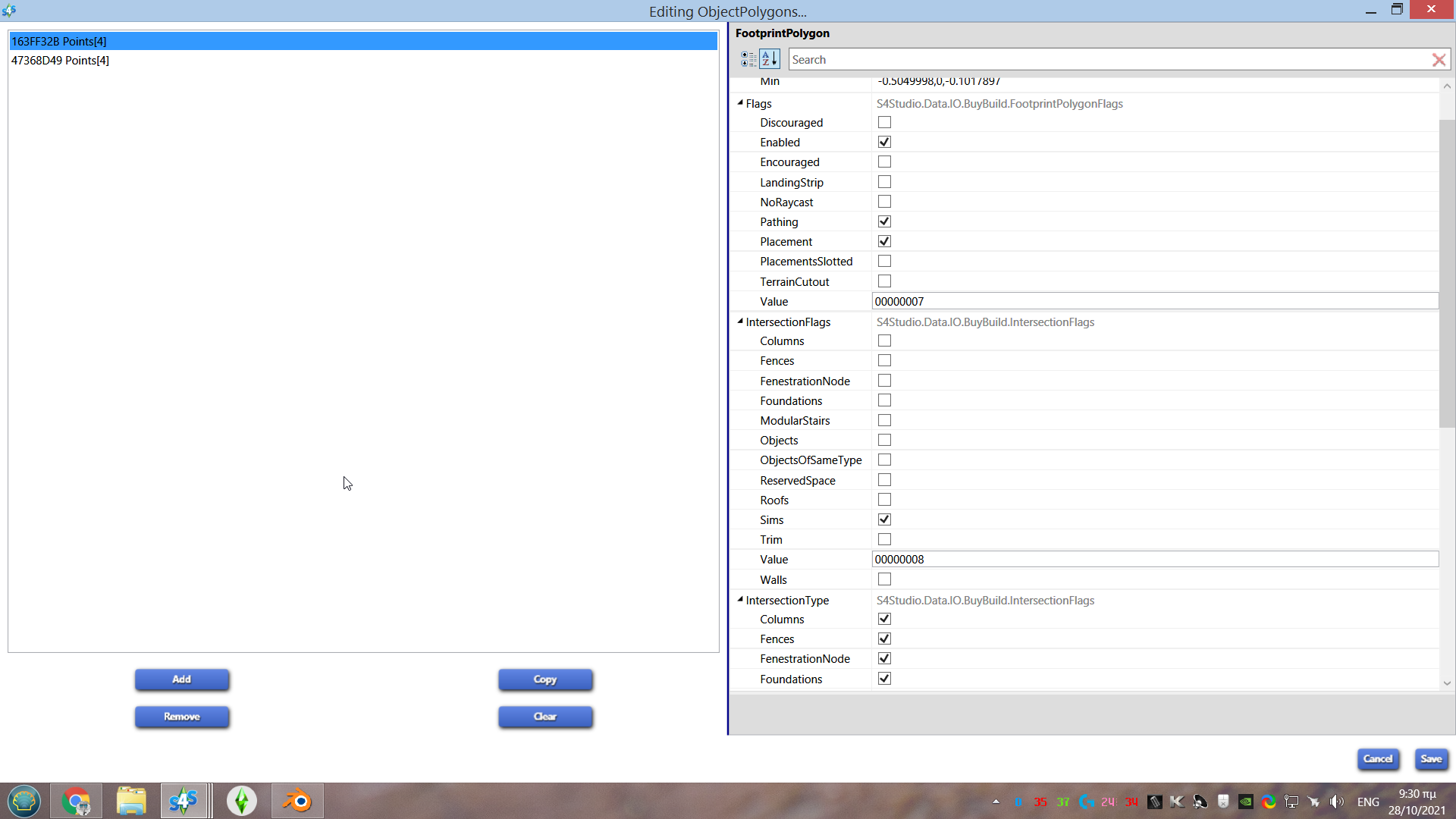This screenshot has width=1456, height=819.
Task: Click the categorized view icon
Action: click(x=748, y=59)
